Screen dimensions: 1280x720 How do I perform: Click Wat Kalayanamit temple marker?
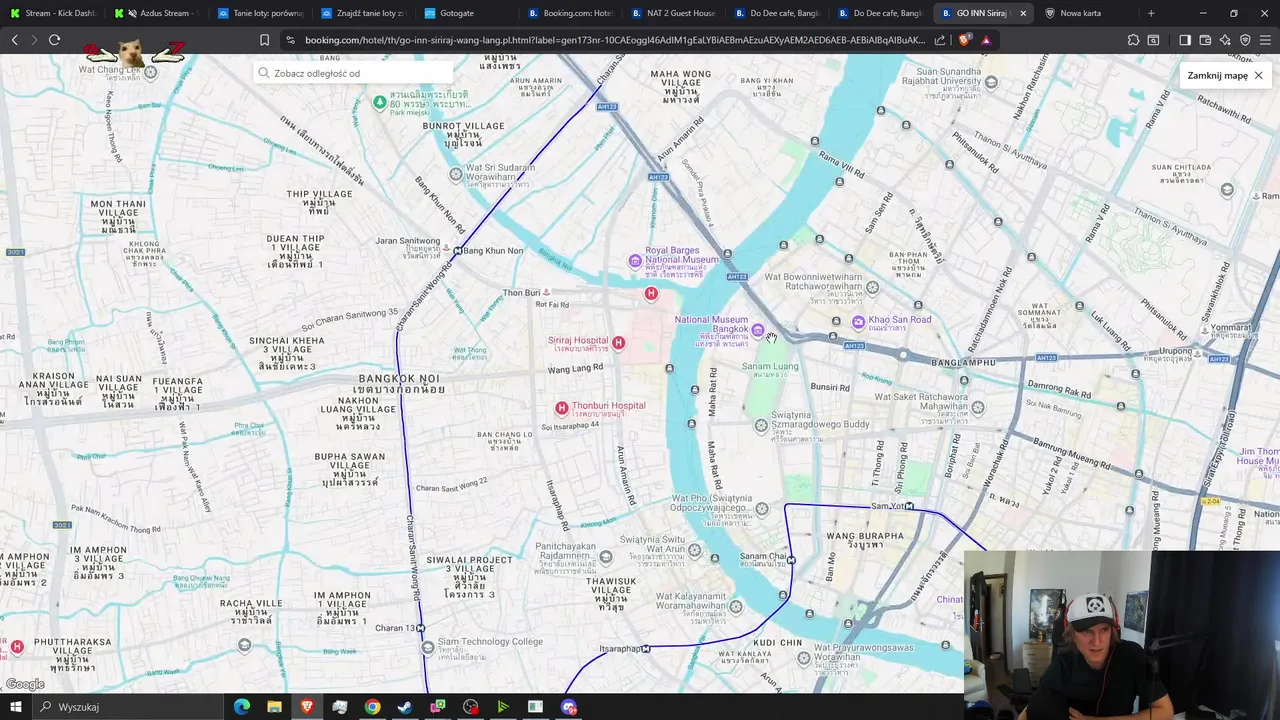pos(736,606)
